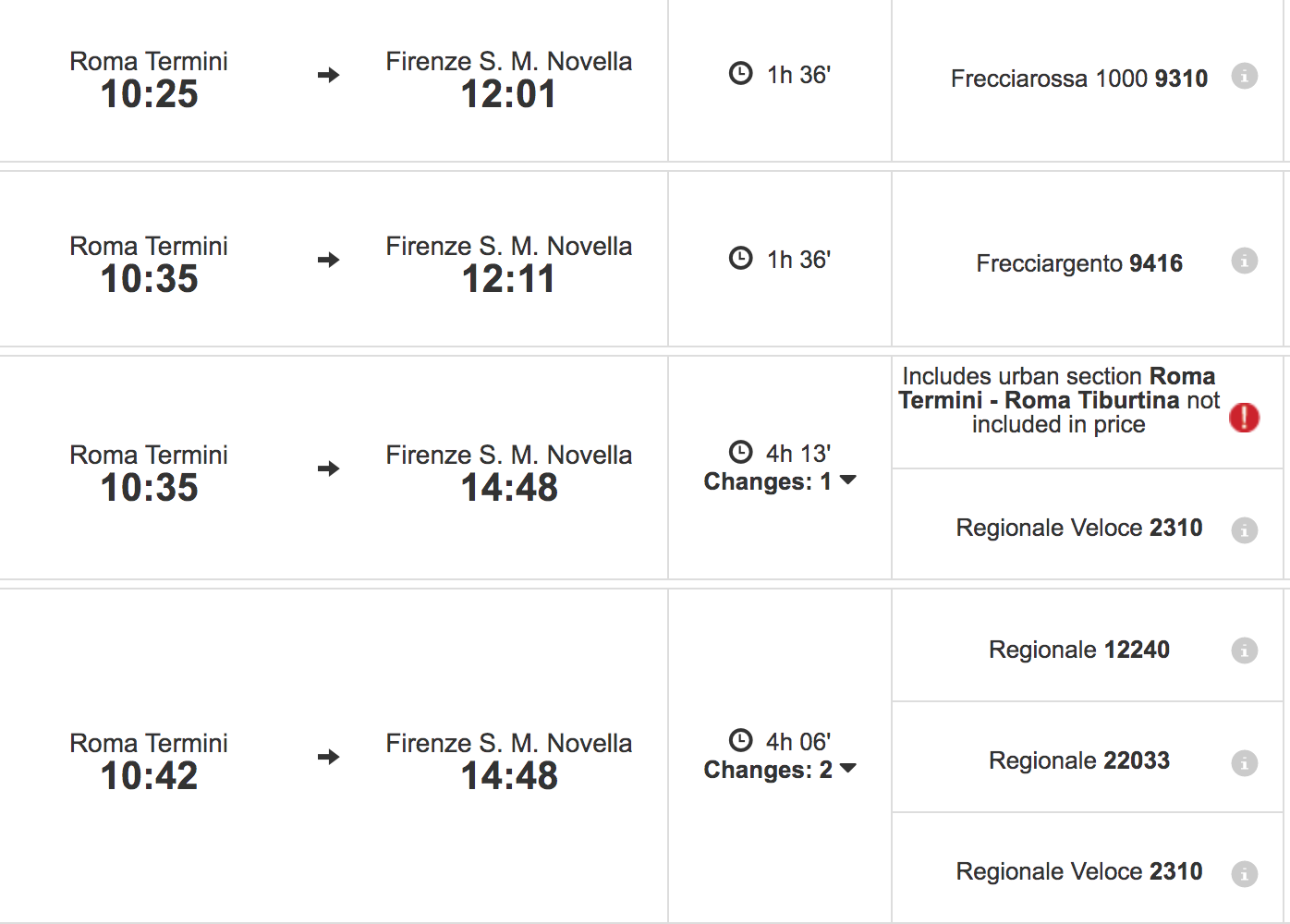Open info for Regionale Veloce 2310 in 10:35 row

pos(1244,530)
